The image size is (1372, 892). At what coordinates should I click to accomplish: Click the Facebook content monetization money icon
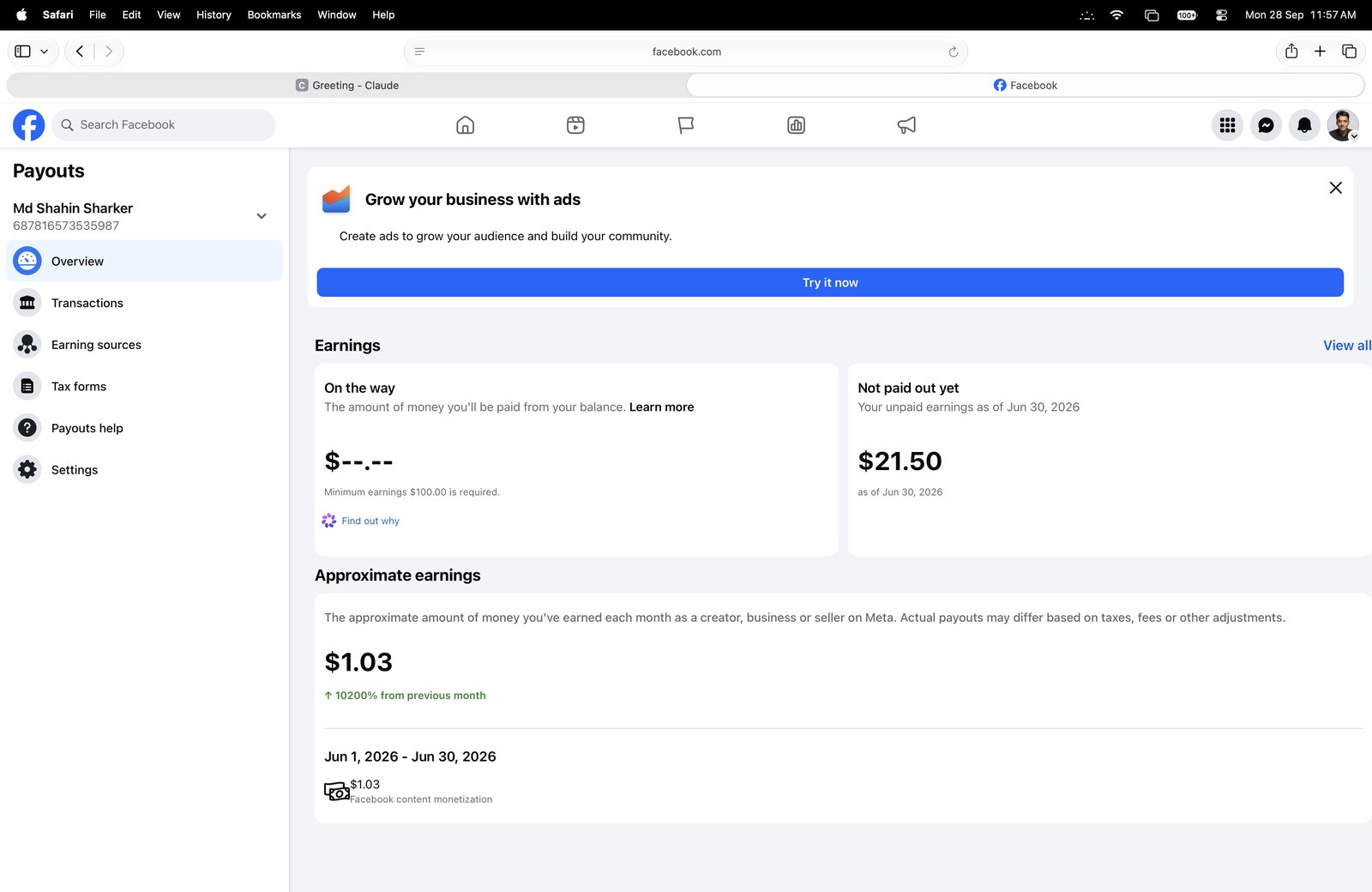tap(336, 791)
